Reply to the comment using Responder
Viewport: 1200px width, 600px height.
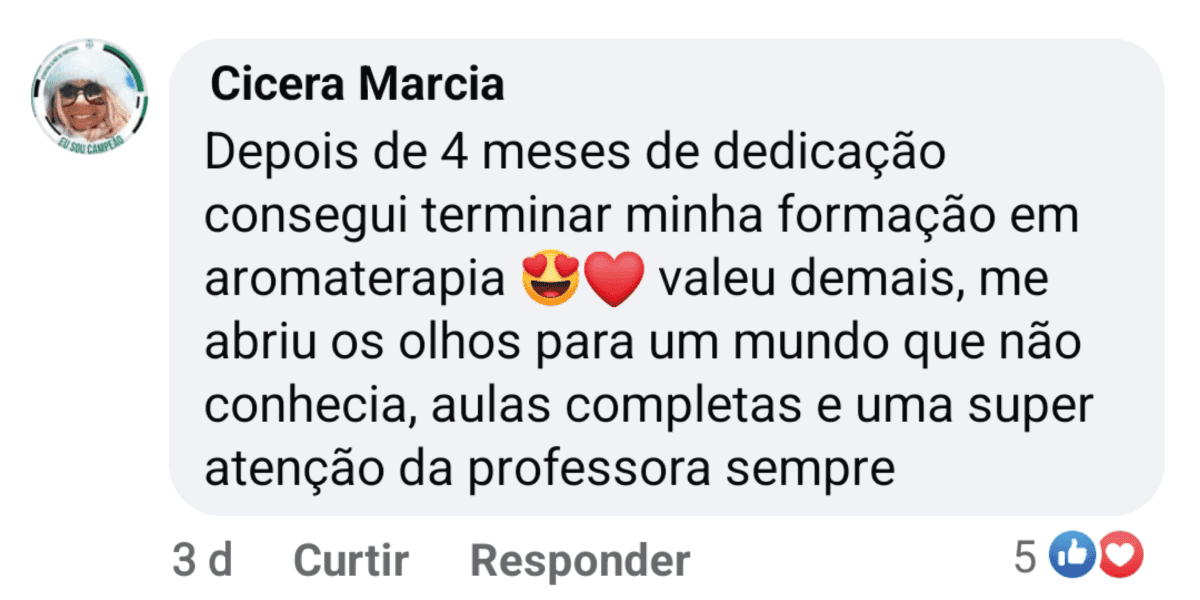click(x=580, y=561)
